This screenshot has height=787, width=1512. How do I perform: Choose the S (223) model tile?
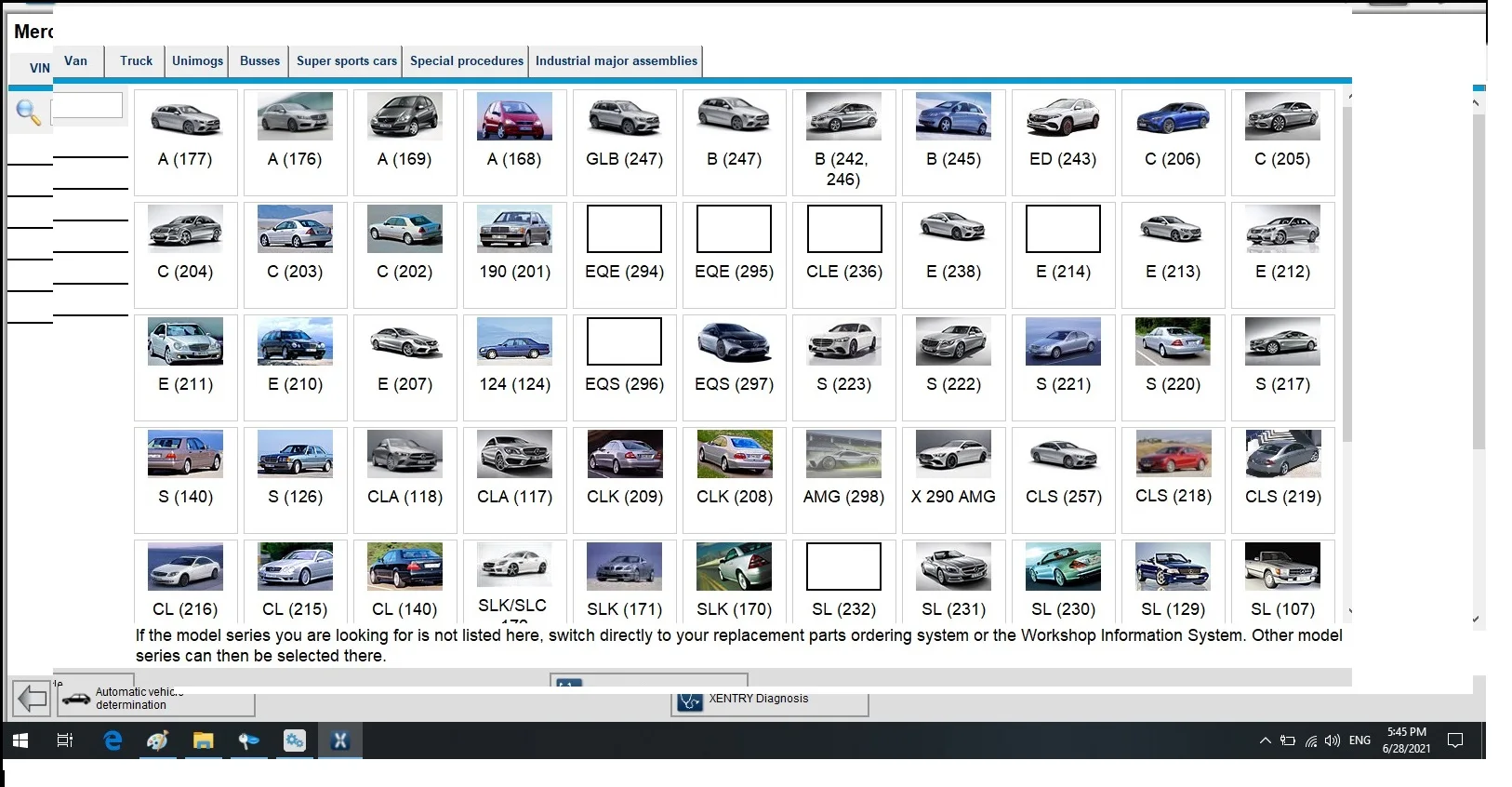point(844,367)
